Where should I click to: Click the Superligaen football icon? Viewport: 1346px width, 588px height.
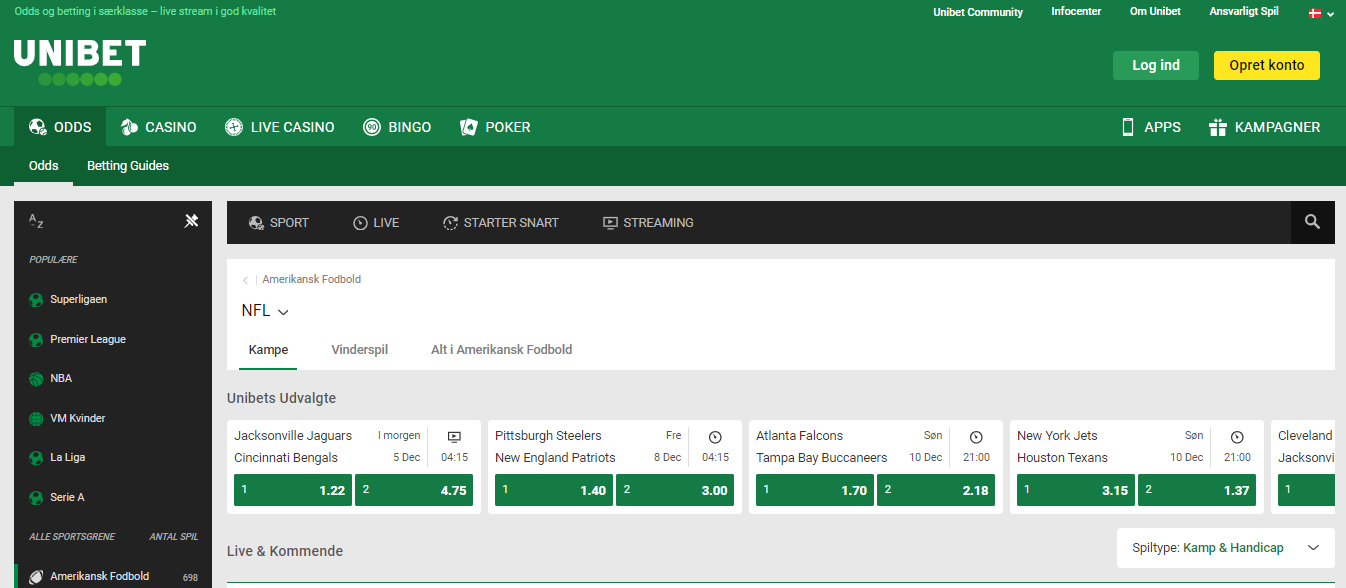(37, 299)
